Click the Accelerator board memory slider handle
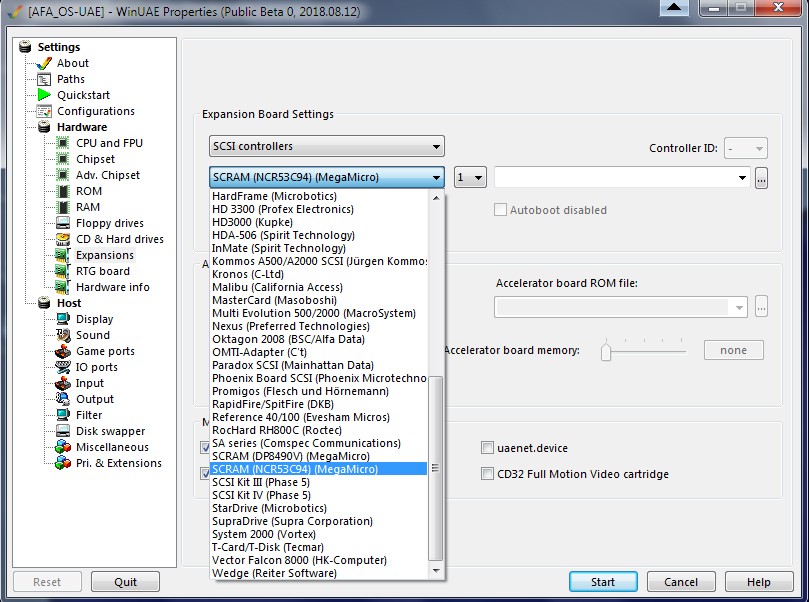Viewport: 809px width, 602px height. (605, 351)
